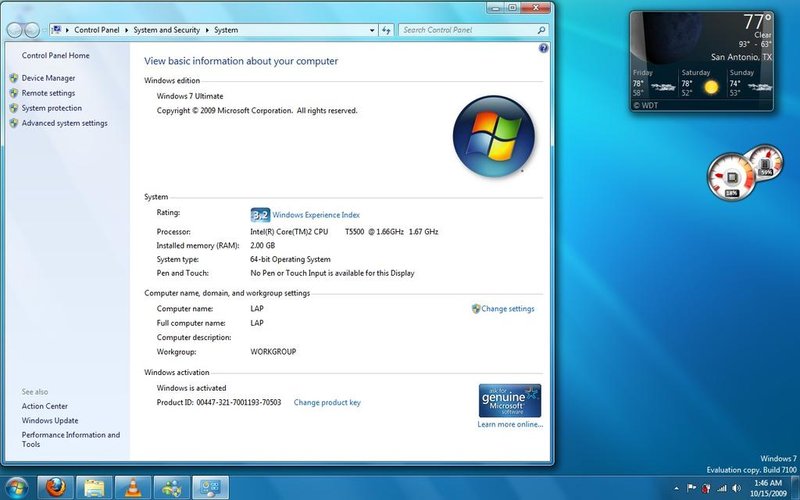This screenshot has height=500, width=800.
Task: Click the Saturday sun forecast icon
Action: (711, 87)
